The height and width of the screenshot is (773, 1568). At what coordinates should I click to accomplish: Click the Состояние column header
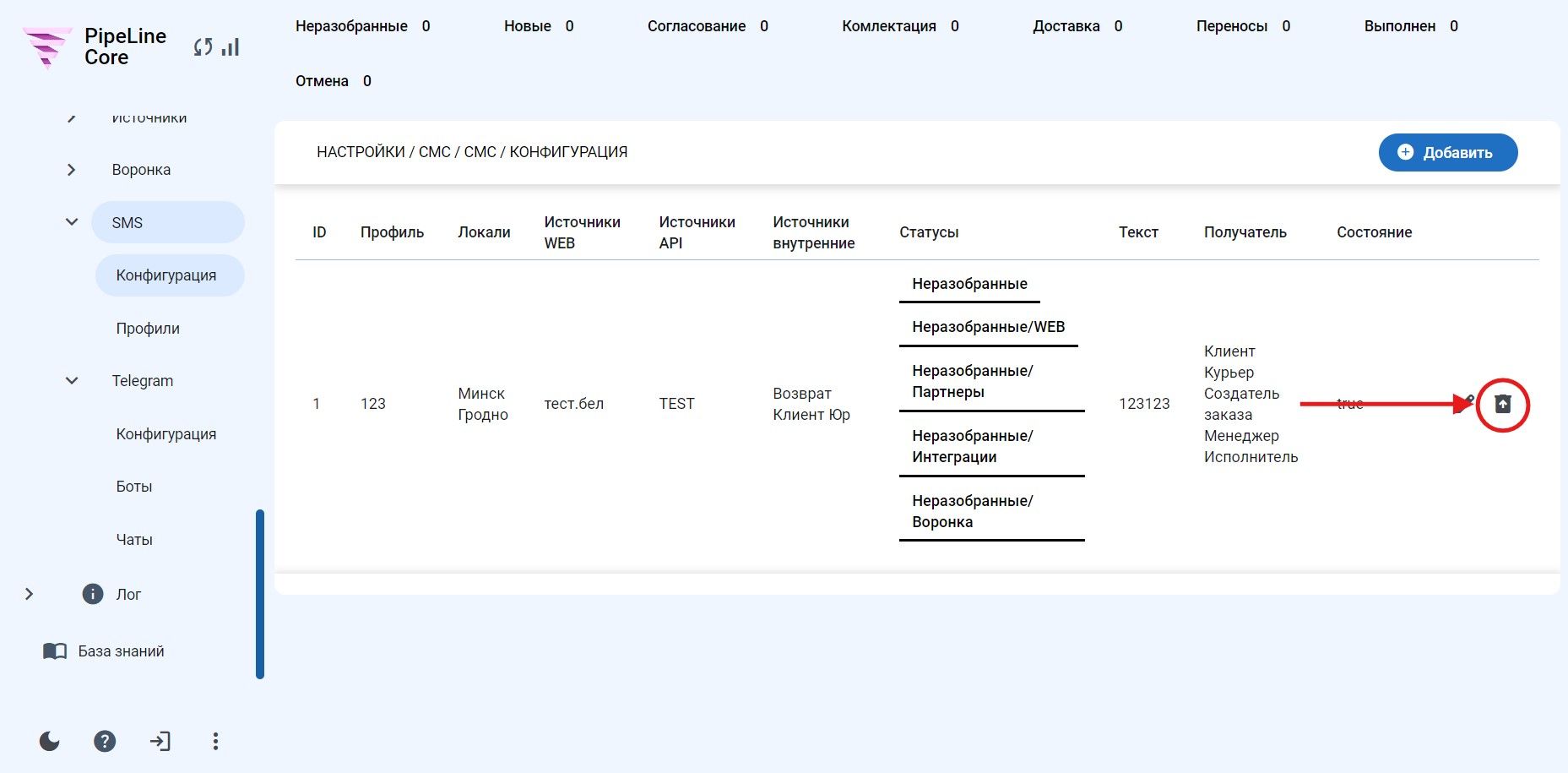pyautogui.click(x=1374, y=232)
